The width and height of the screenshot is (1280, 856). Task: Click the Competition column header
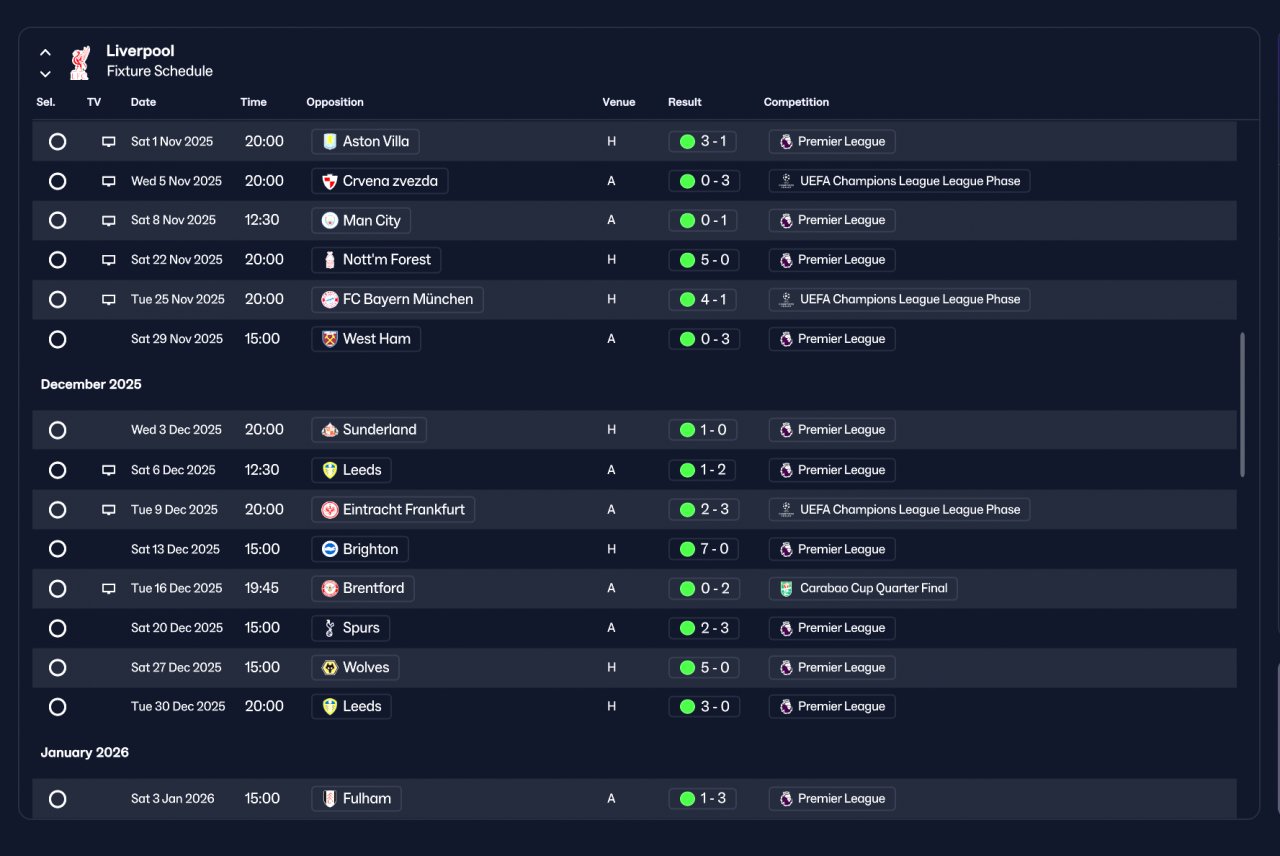tap(796, 102)
